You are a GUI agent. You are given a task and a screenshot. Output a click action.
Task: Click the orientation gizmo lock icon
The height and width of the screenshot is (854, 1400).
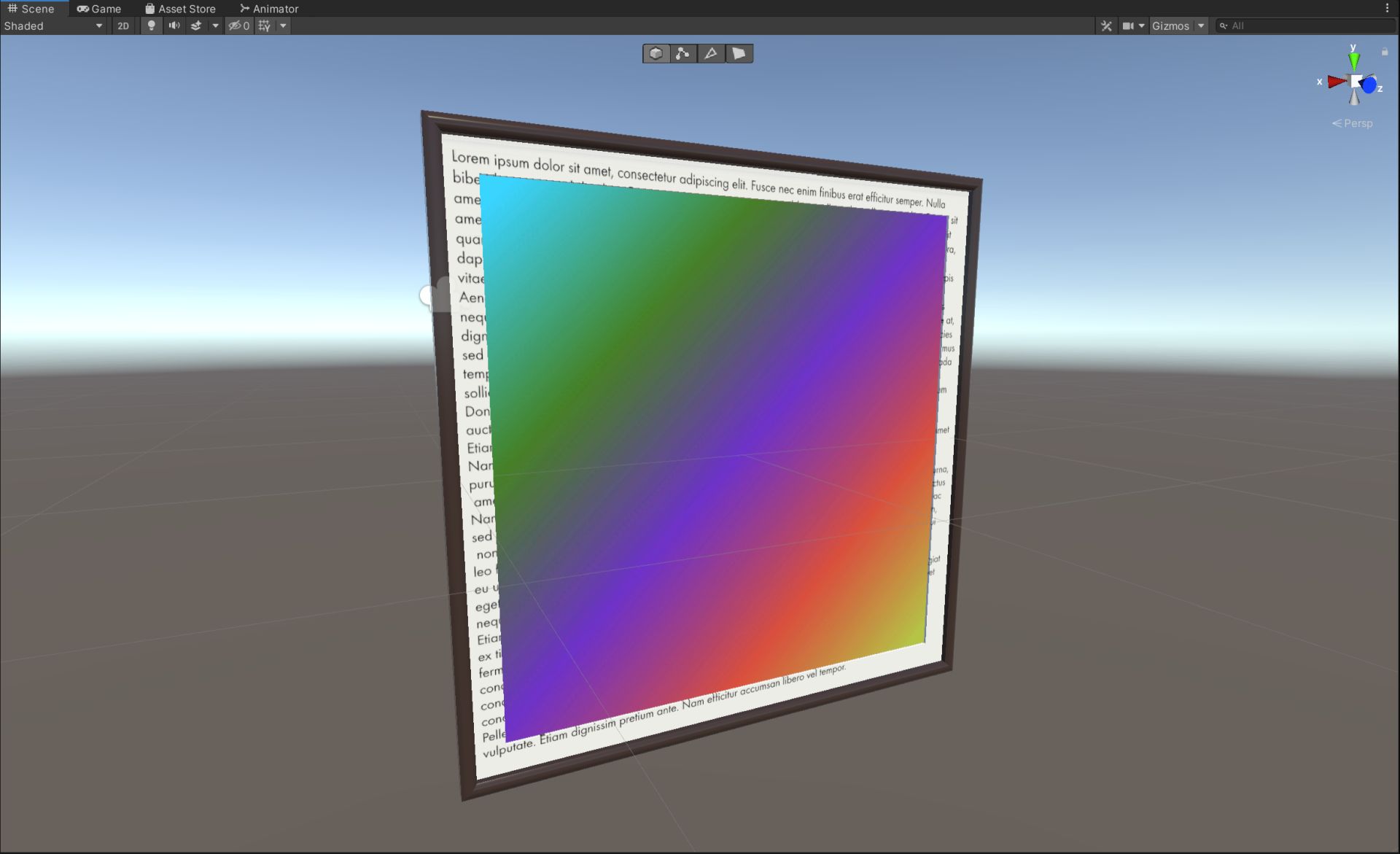point(1385,52)
